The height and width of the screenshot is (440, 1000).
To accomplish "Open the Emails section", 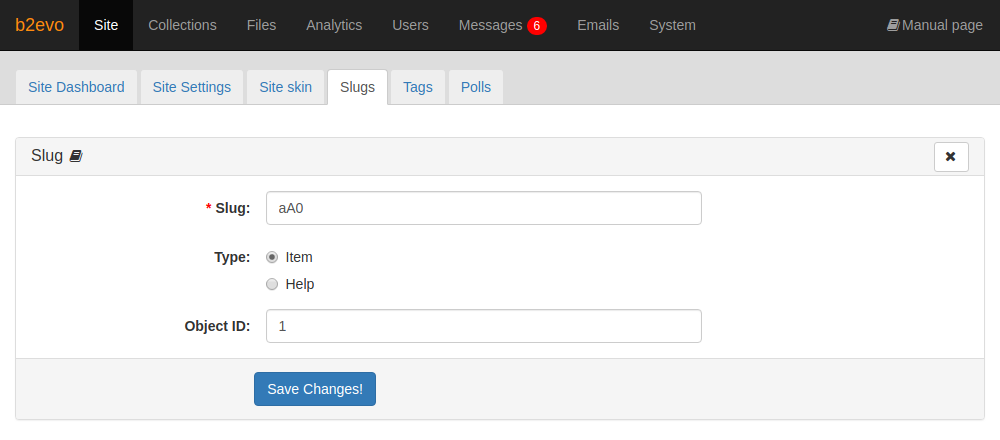I will click(x=598, y=25).
